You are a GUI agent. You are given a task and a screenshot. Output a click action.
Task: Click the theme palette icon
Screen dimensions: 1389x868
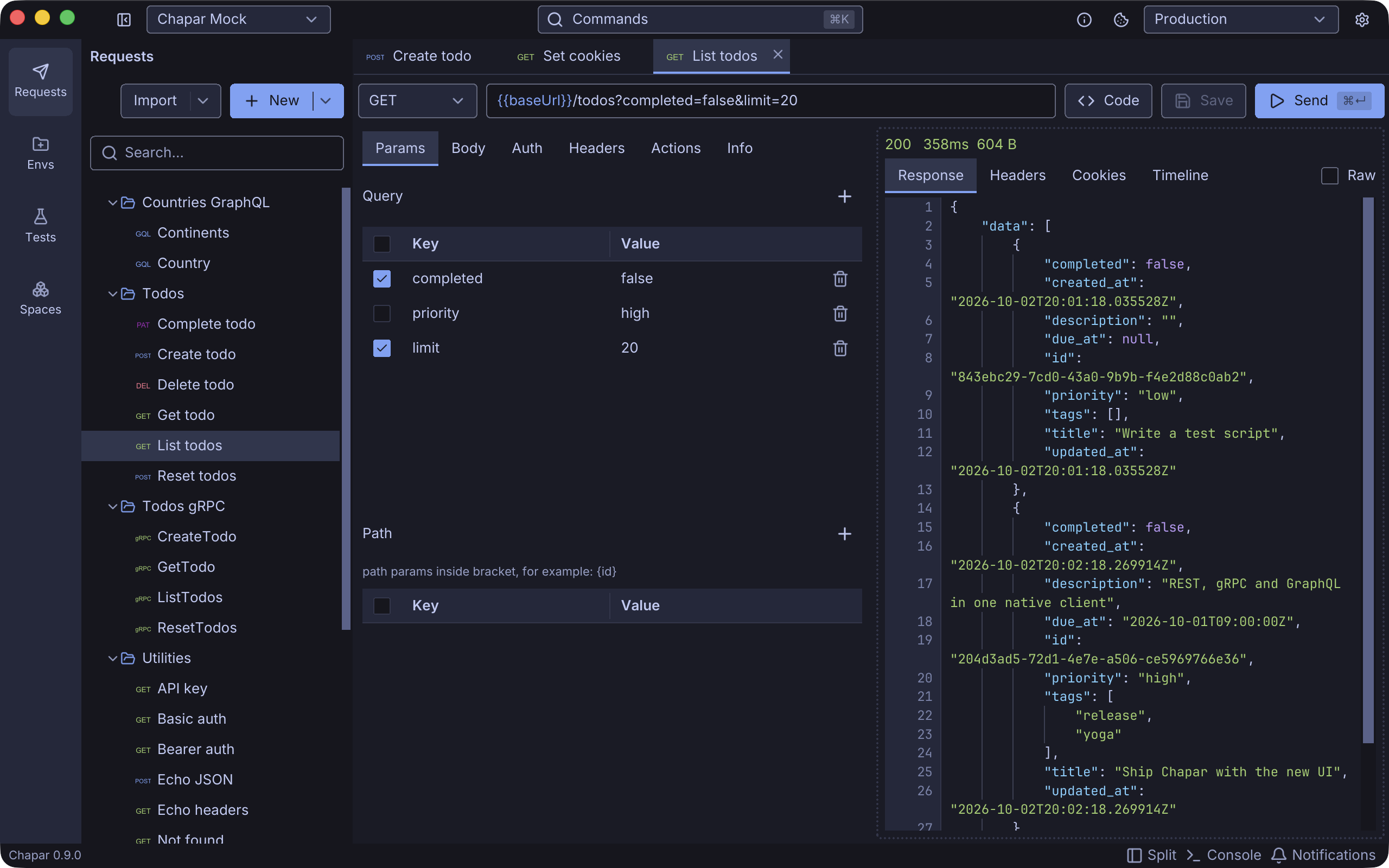(x=1121, y=20)
